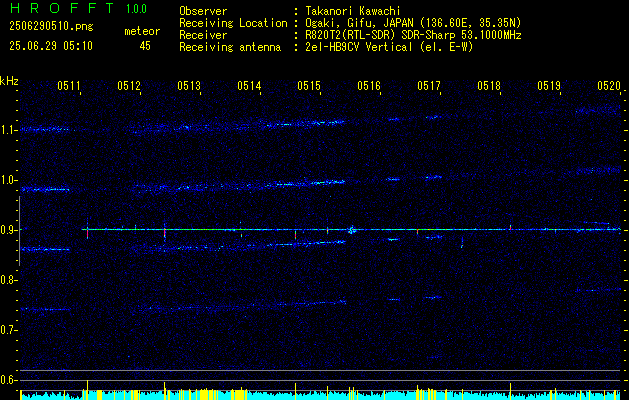Click the 0519 time marker
Screen dimensions: 629x400
tap(549, 85)
